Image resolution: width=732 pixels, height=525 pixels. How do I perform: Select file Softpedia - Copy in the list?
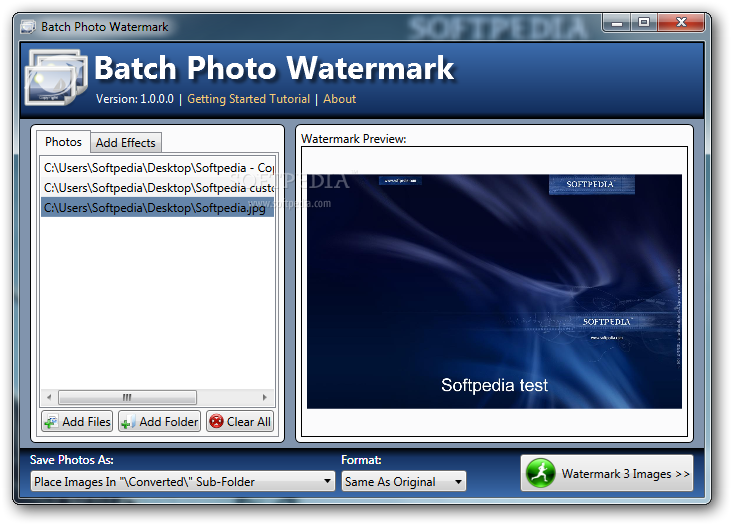click(158, 168)
